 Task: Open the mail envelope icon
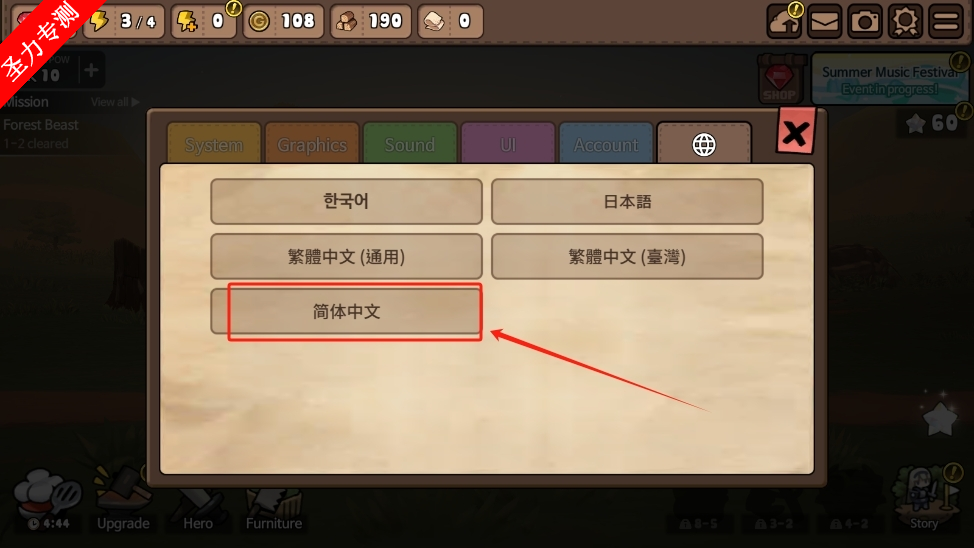point(824,22)
